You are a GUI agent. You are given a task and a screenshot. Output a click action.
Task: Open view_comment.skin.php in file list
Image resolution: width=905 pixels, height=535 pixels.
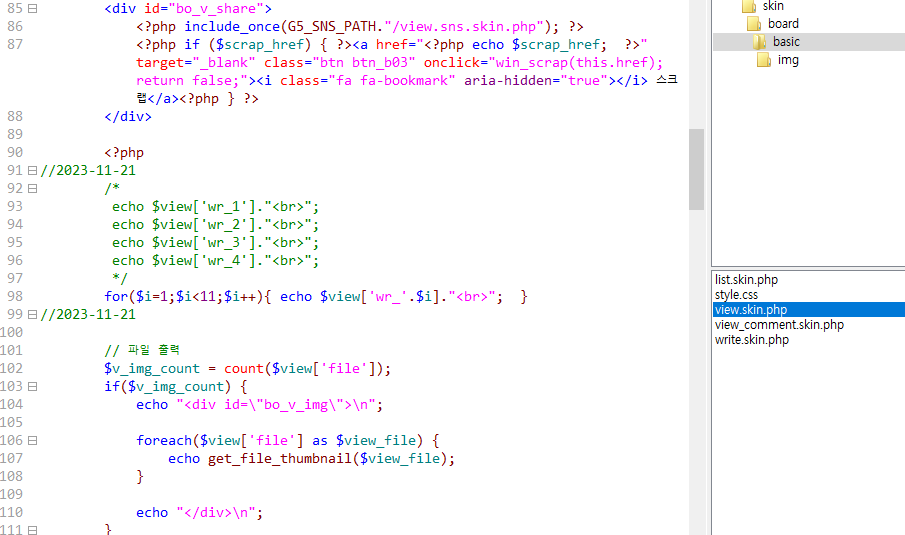coord(779,325)
